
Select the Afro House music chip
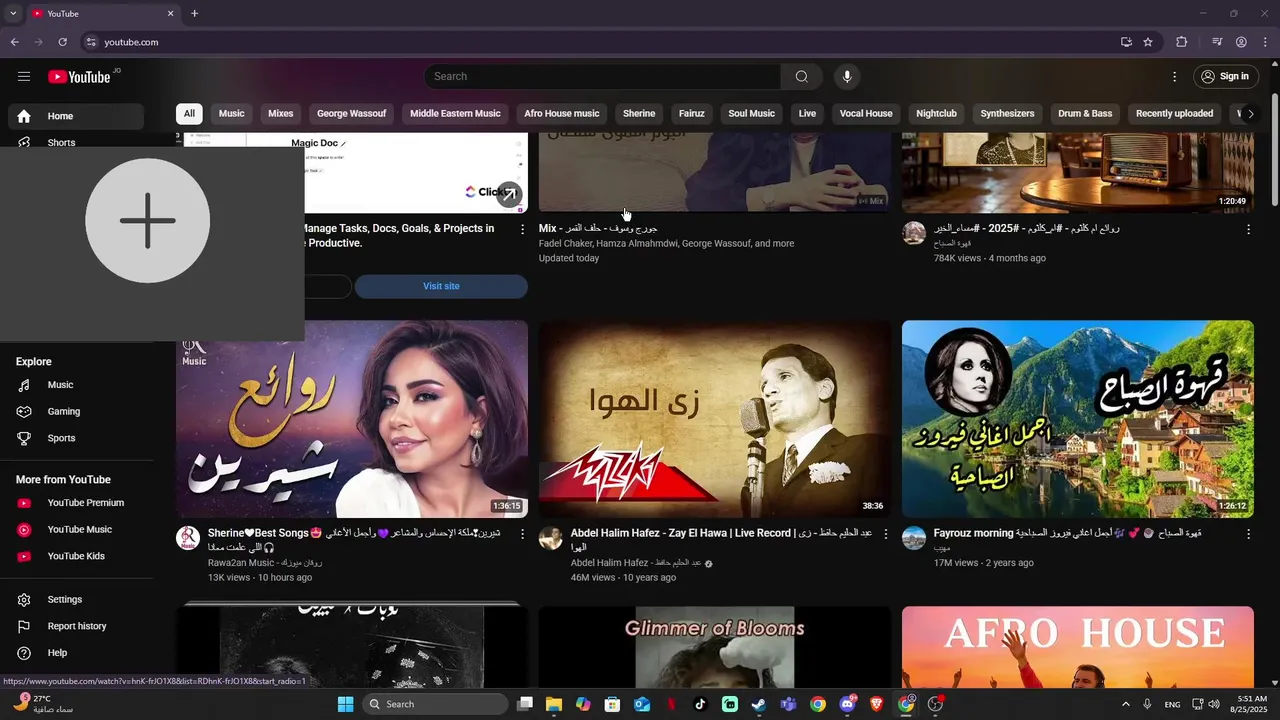[562, 114]
